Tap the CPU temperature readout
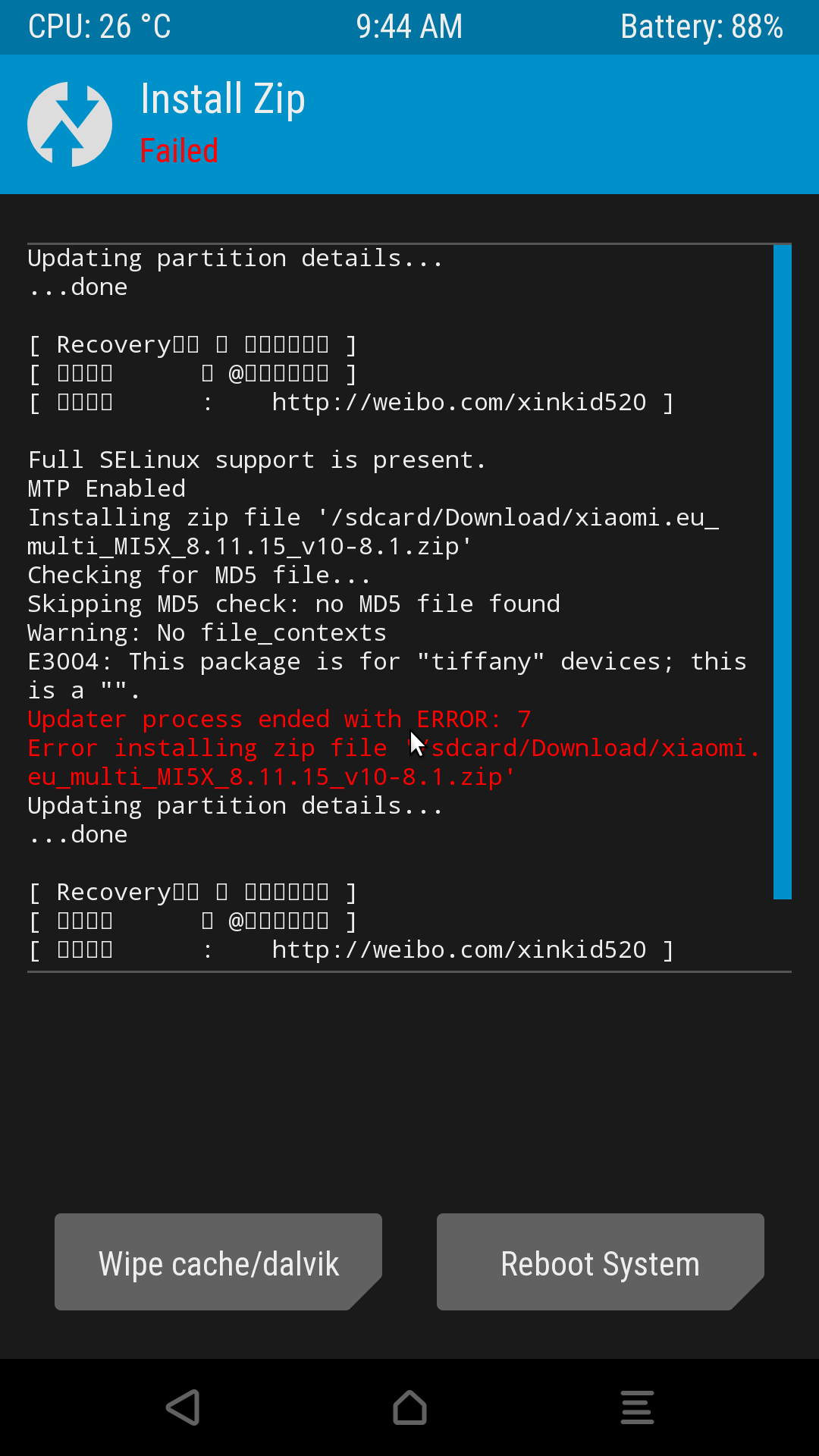 click(x=99, y=27)
